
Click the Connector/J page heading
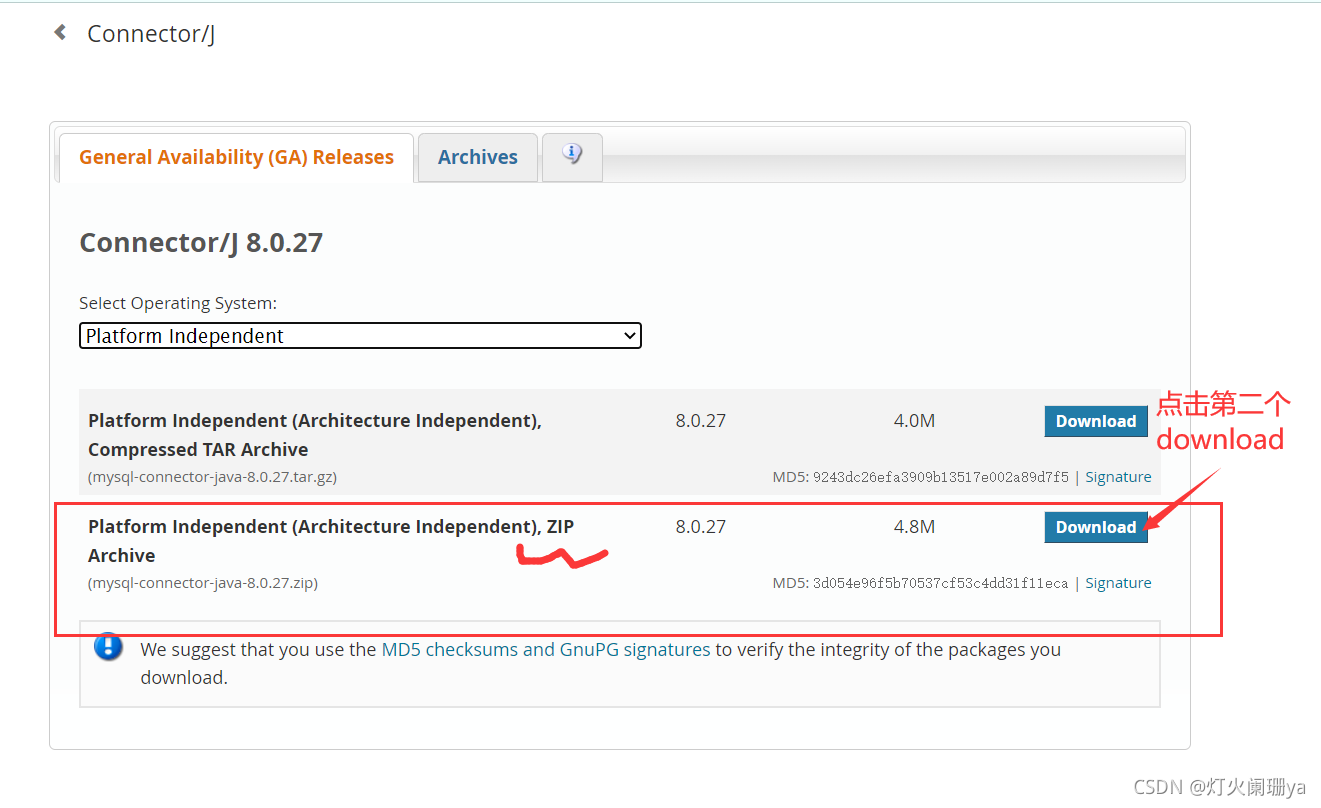point(151,34)
